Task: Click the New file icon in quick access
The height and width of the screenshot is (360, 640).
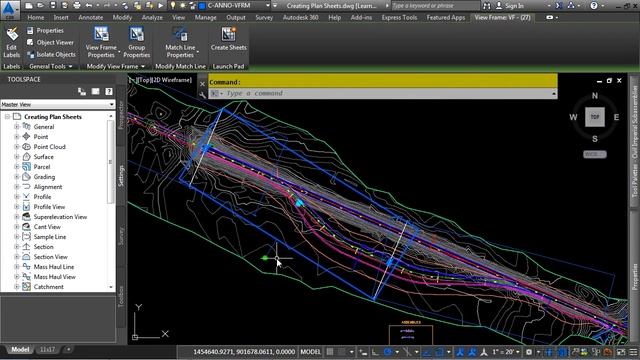Action: (29, 6)
